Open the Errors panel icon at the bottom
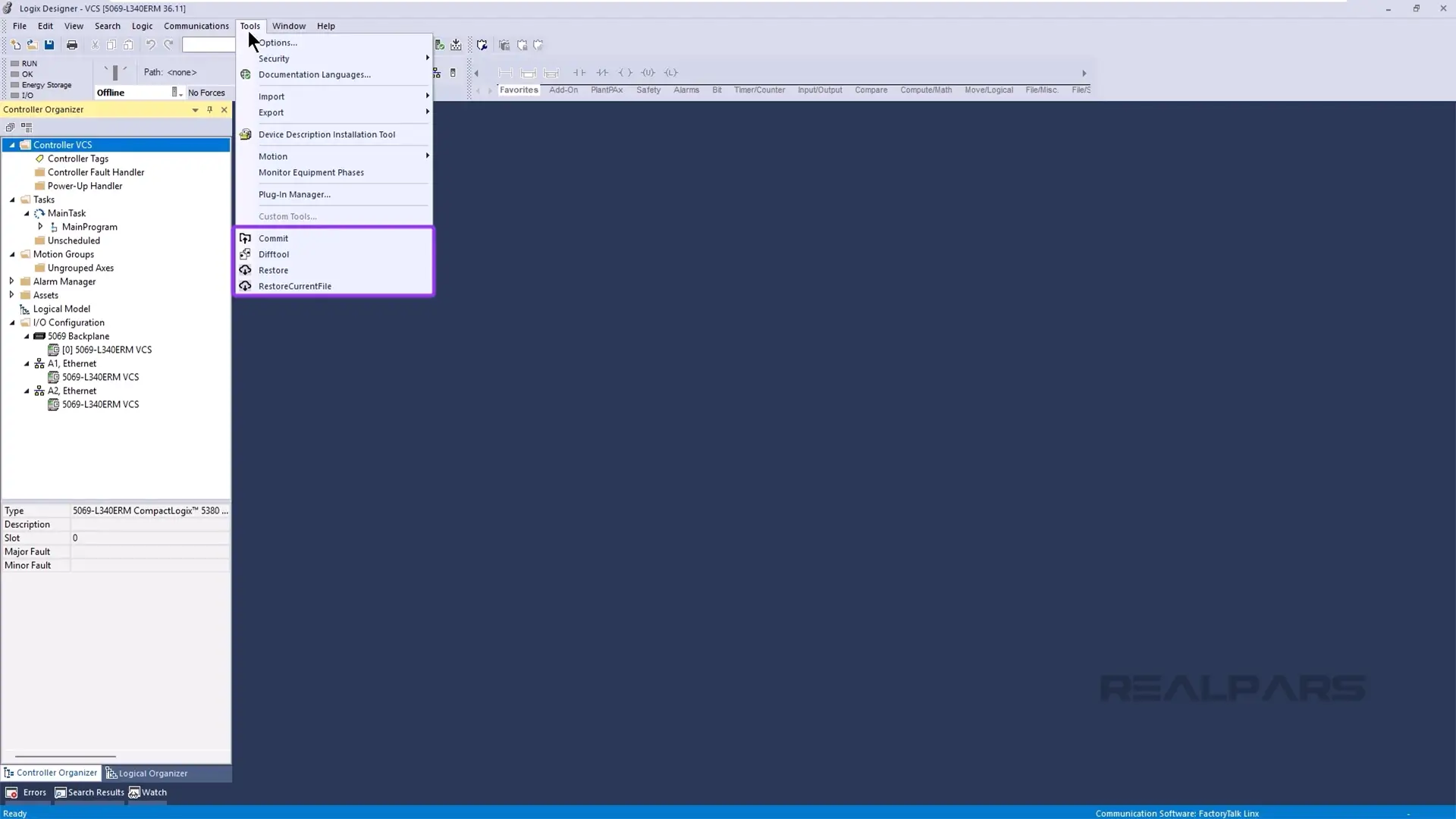Screen dimensions: 1456x819 pyautogui.click(x=11, y=792)
